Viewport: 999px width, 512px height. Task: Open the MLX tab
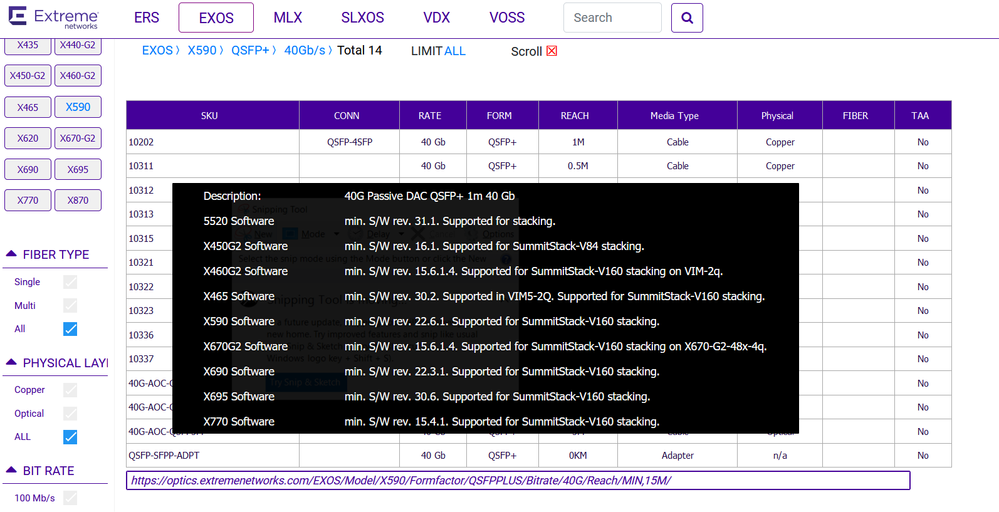tap(287, 18)
